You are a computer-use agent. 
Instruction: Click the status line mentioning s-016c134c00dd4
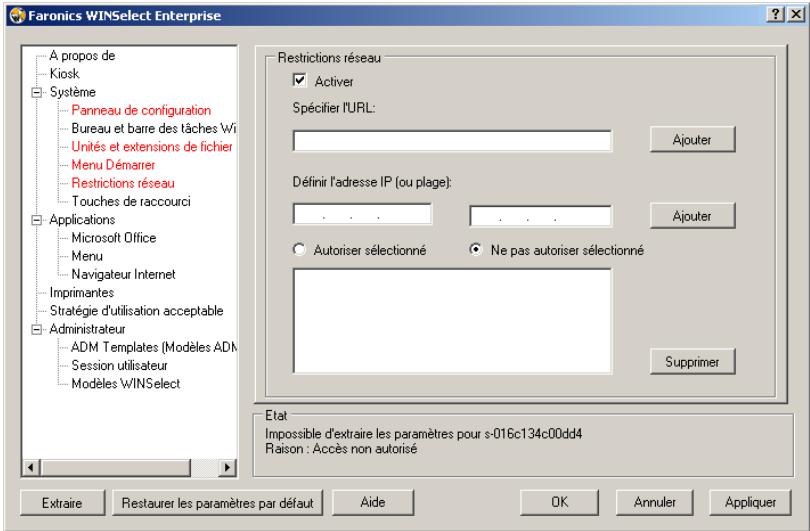point(424,434)
